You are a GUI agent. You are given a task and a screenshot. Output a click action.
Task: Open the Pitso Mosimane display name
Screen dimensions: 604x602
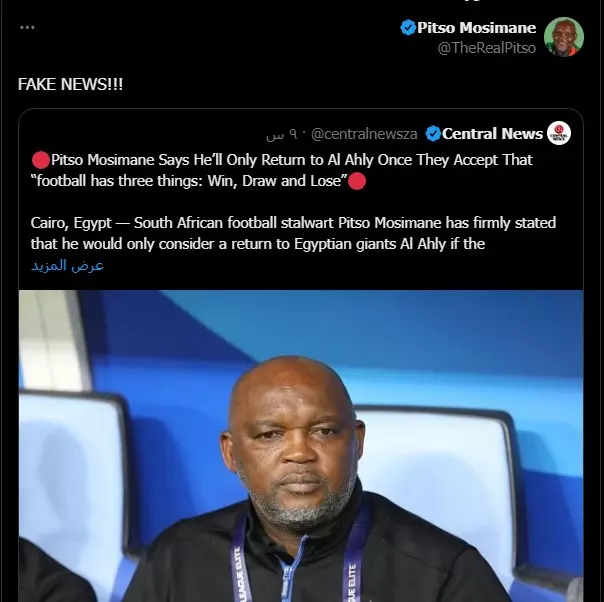tap(476, 28)
